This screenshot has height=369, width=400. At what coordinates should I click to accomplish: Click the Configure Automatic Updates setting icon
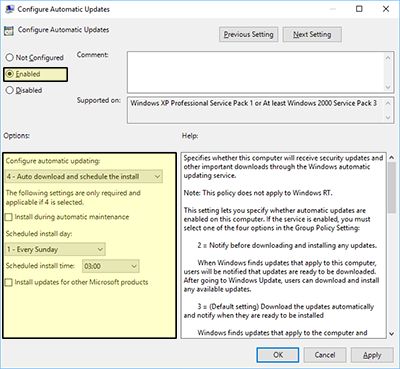(x=9, y=31)
